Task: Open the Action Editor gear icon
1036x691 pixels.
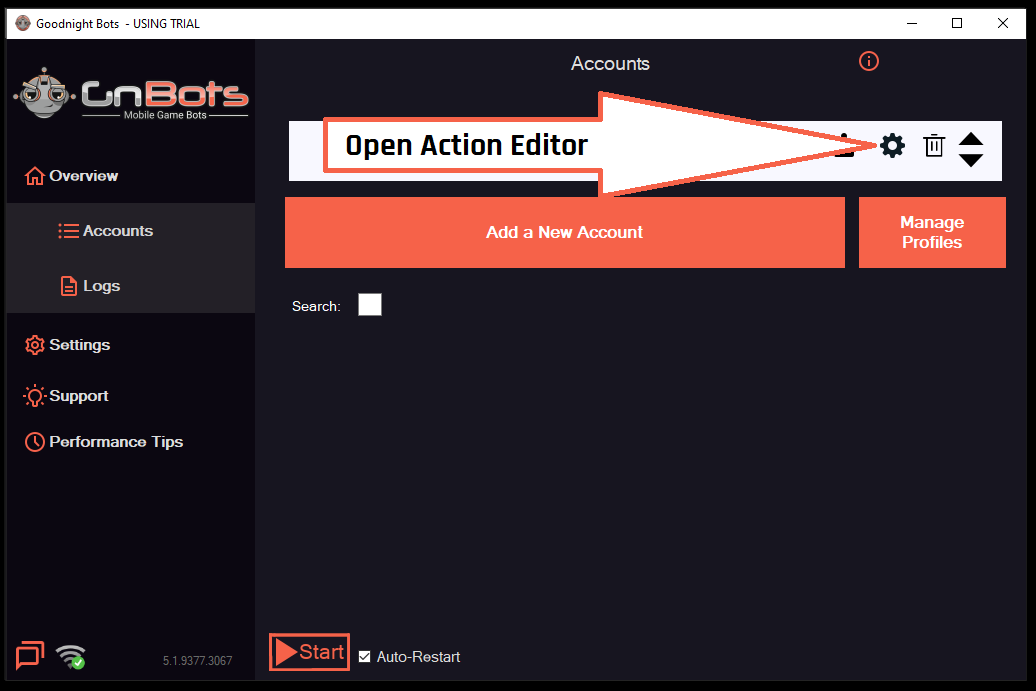Action: pos(891,145)
